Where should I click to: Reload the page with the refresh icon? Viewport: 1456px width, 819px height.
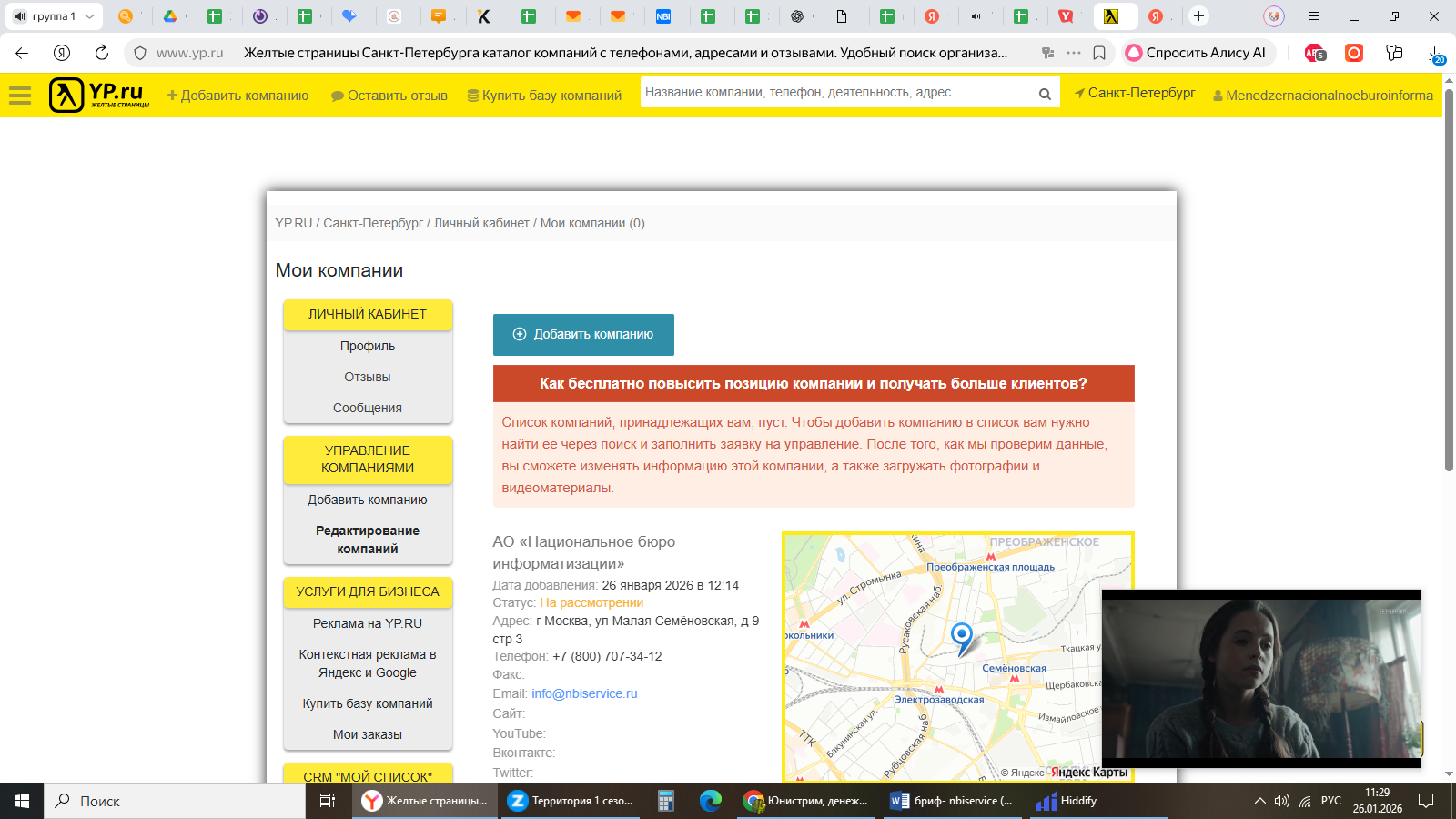102,53
